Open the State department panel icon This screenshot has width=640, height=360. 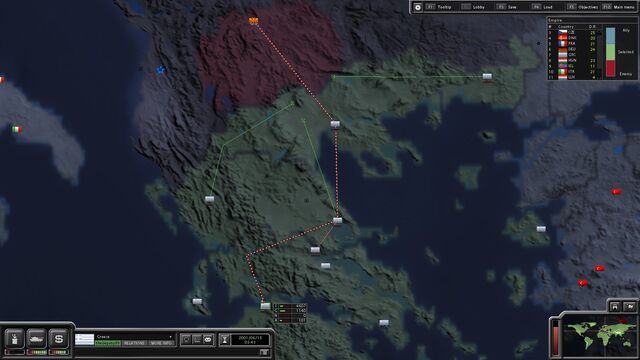click(15, 339)
